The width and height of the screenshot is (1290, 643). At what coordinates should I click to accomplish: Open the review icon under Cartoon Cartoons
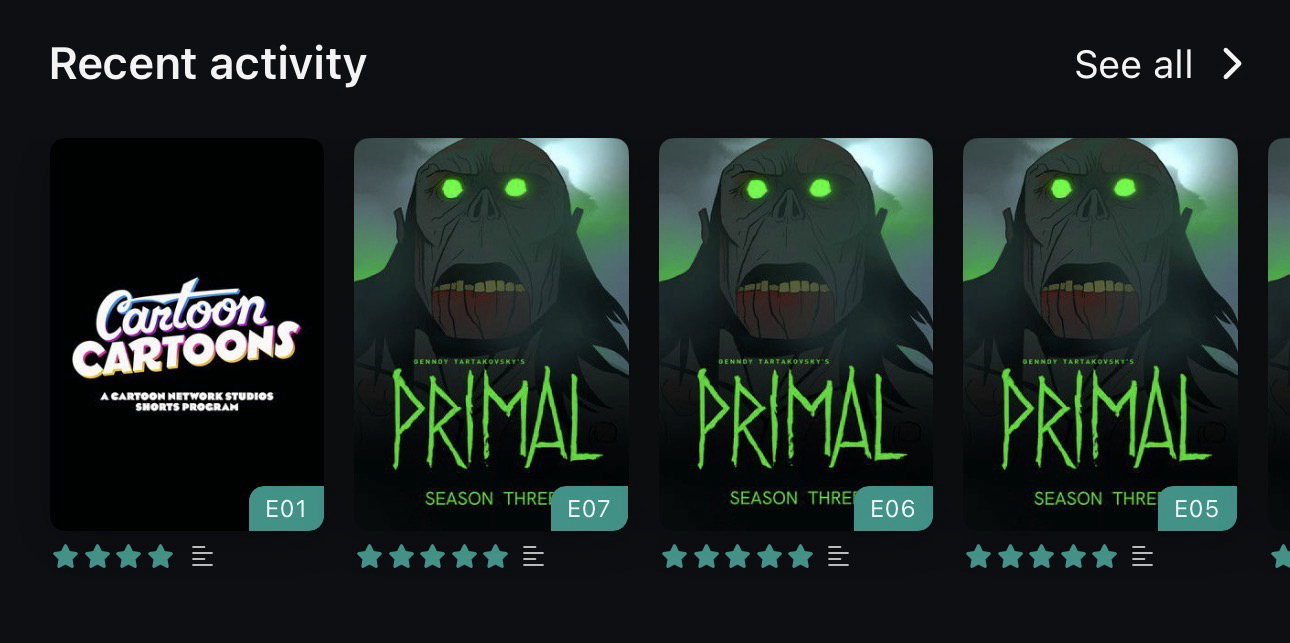[x=202, y=557]
